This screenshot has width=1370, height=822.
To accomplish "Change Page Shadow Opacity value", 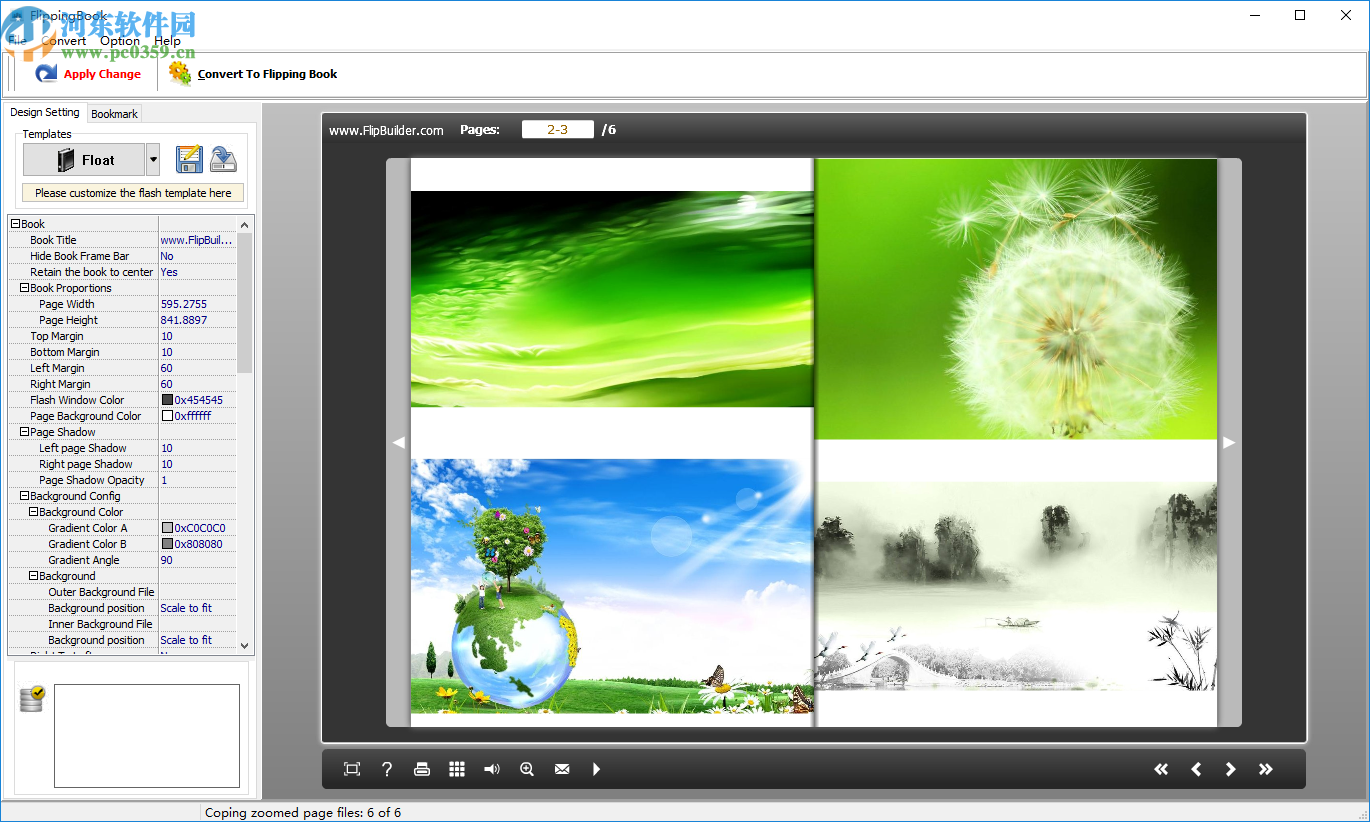I will pos(197,479).
